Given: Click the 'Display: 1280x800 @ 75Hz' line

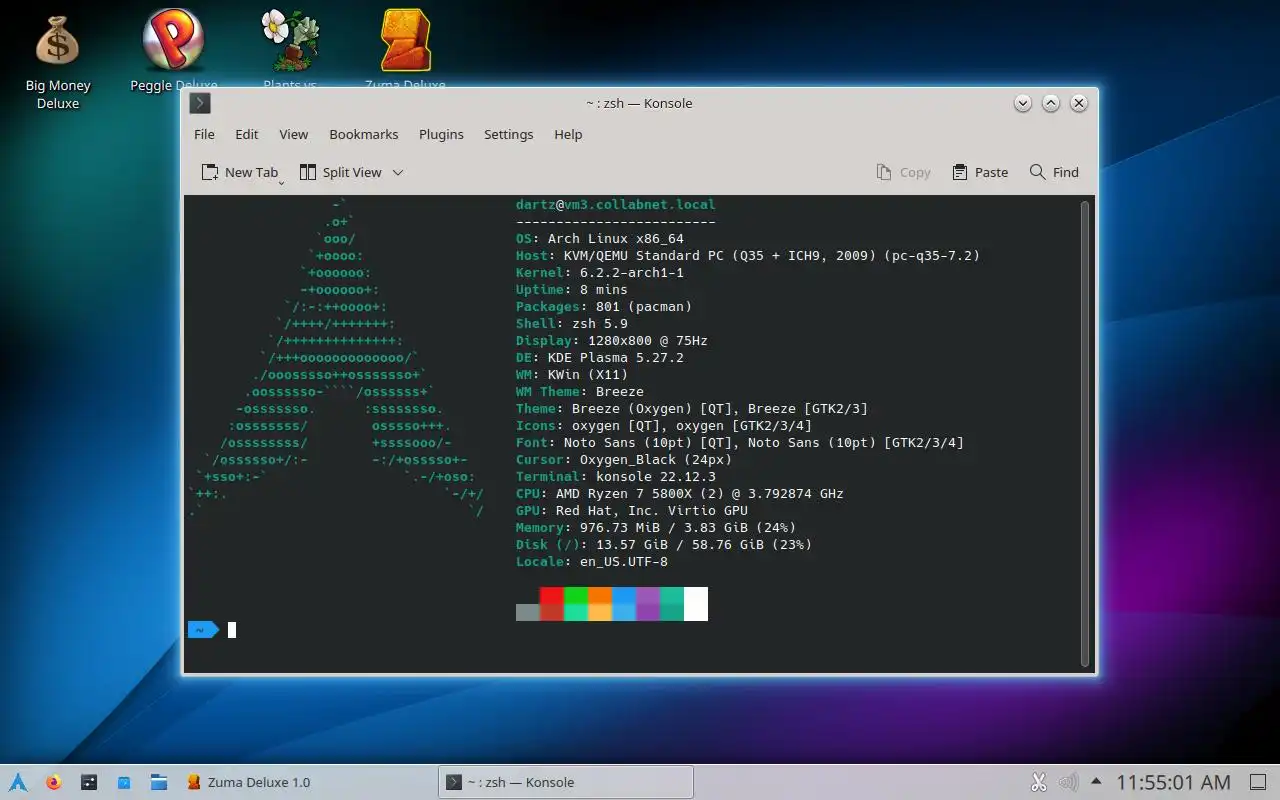Looking at the screenshot, I should (612, 341).
